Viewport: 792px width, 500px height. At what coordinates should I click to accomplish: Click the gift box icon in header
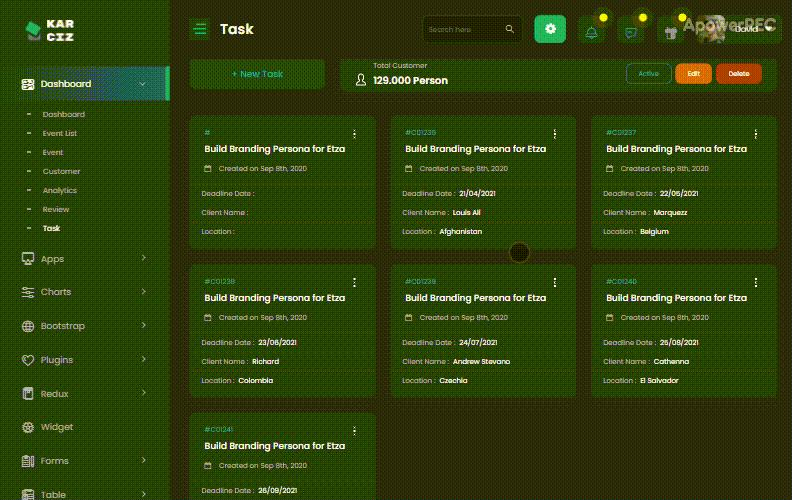click(x=670, y=31)
